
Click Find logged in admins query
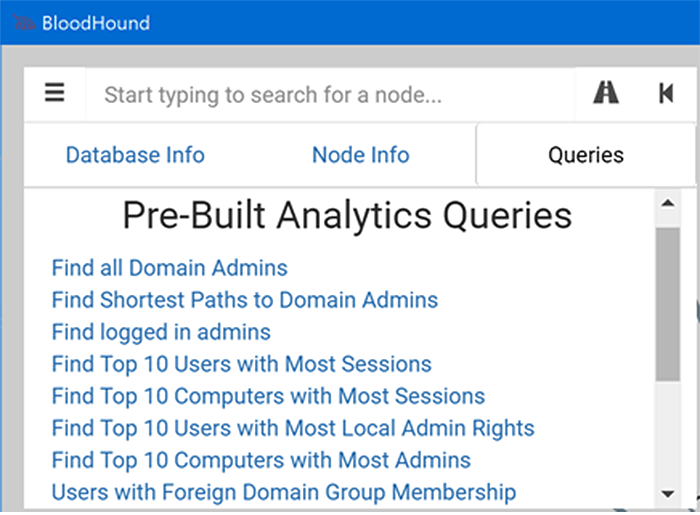(x=161, y=332)
